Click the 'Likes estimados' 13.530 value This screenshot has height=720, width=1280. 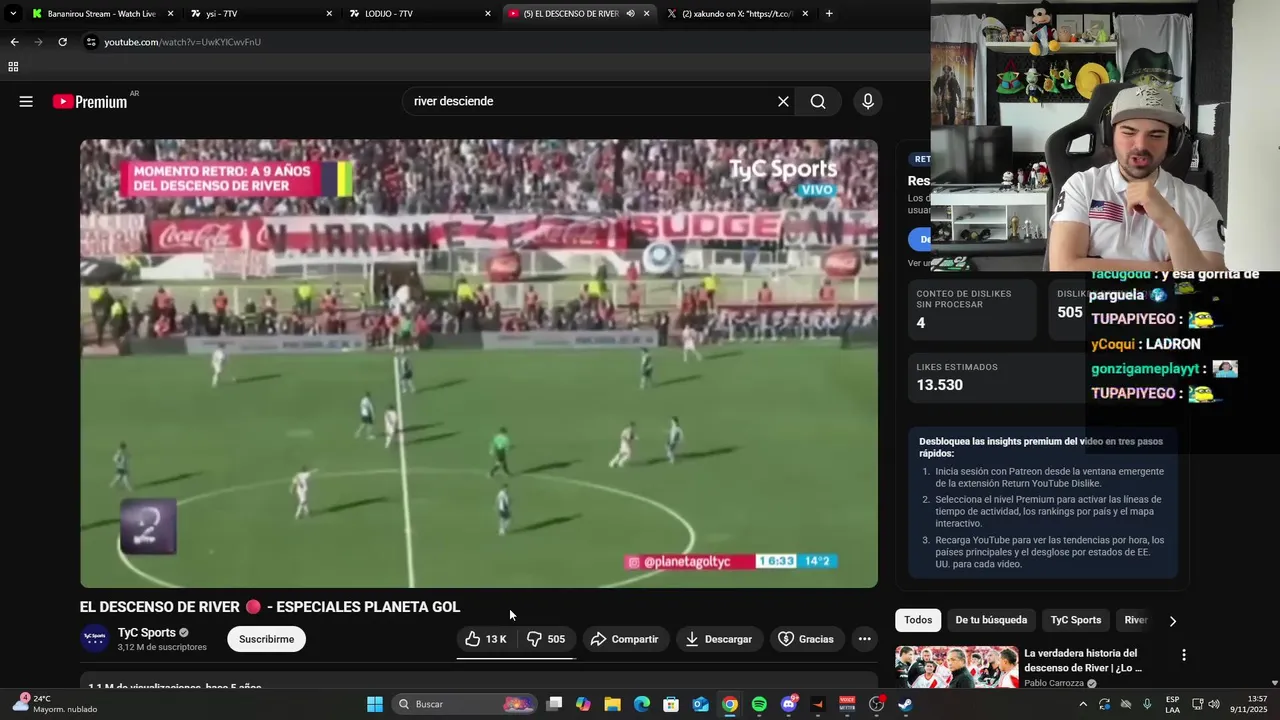pyautogui.click(x=940, y=385)
